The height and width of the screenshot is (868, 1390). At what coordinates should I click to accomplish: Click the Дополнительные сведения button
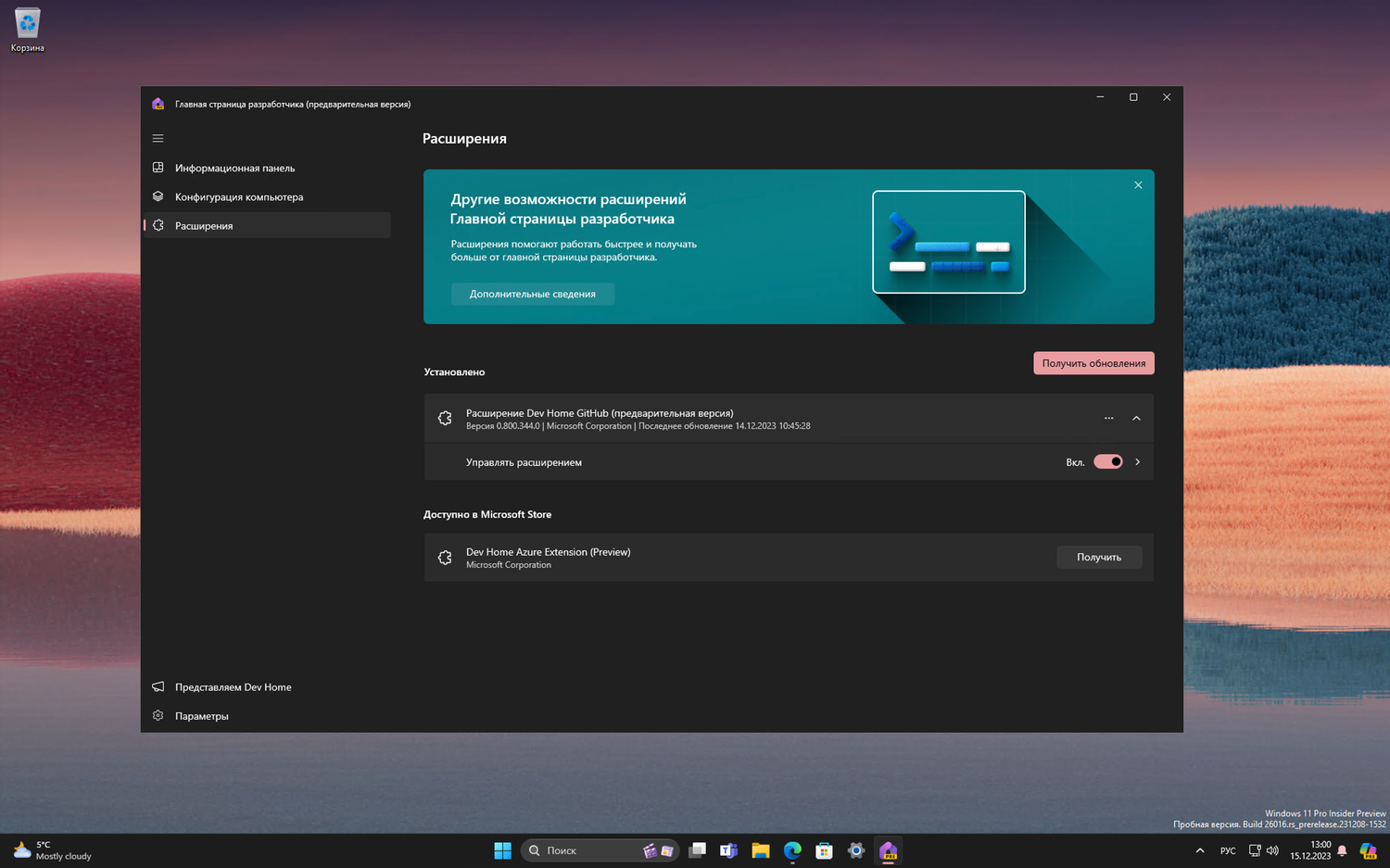click(x=533, y=294)
